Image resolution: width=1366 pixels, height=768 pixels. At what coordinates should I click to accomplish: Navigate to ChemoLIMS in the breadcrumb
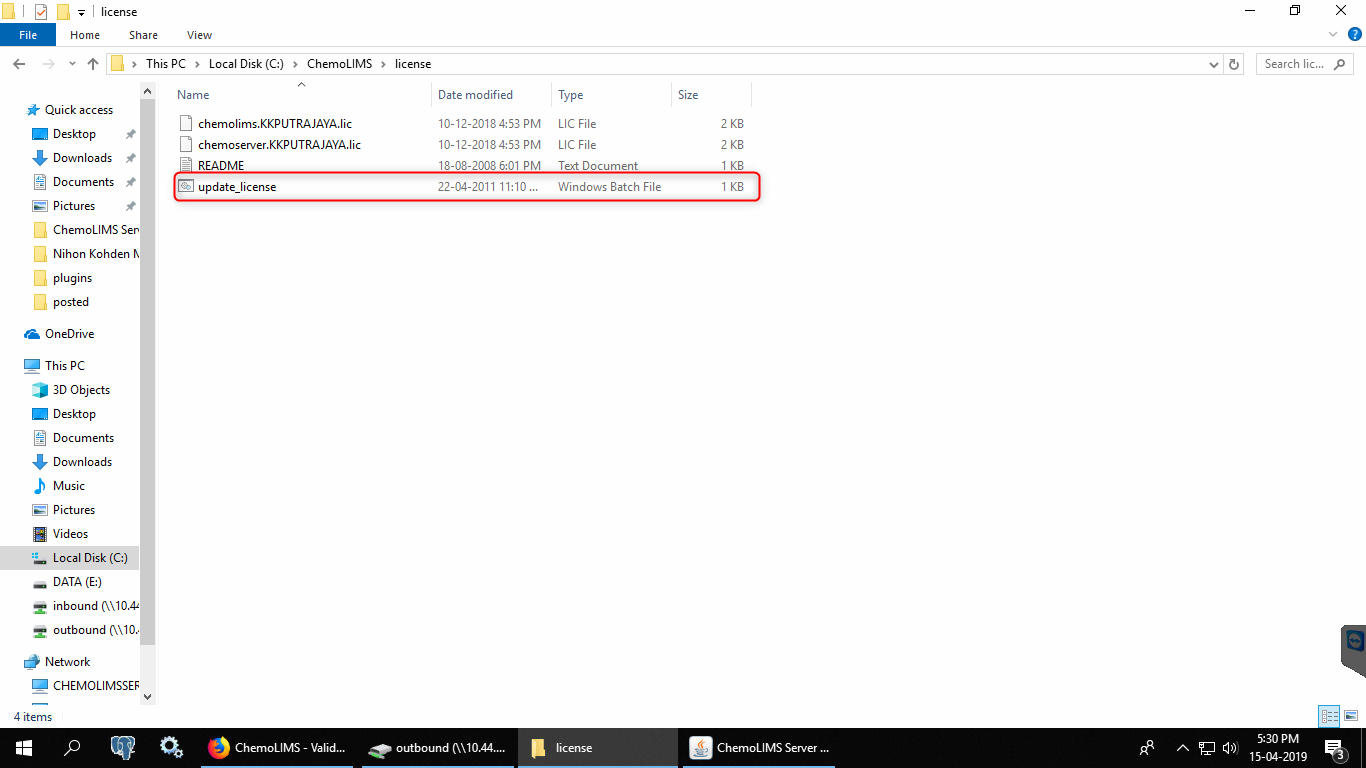click(x=339, y=64)
